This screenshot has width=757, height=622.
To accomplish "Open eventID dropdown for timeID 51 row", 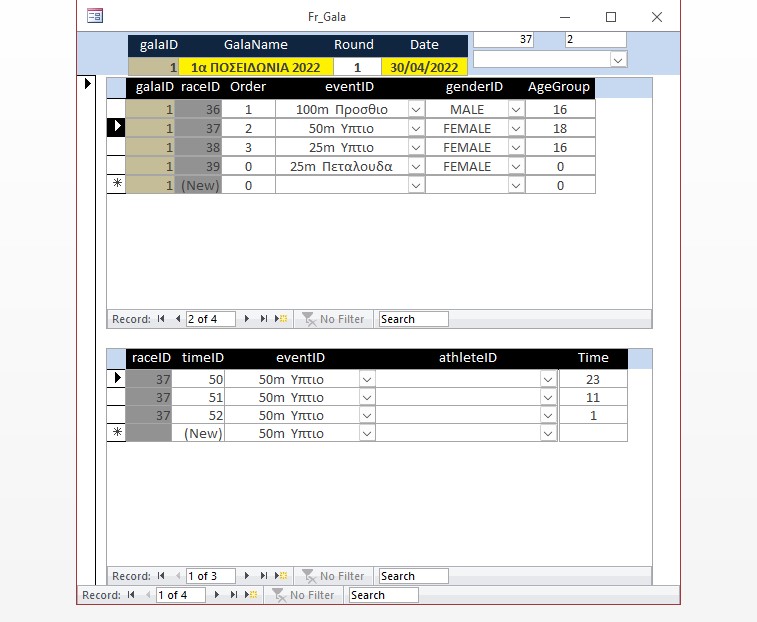I will 367,397.
